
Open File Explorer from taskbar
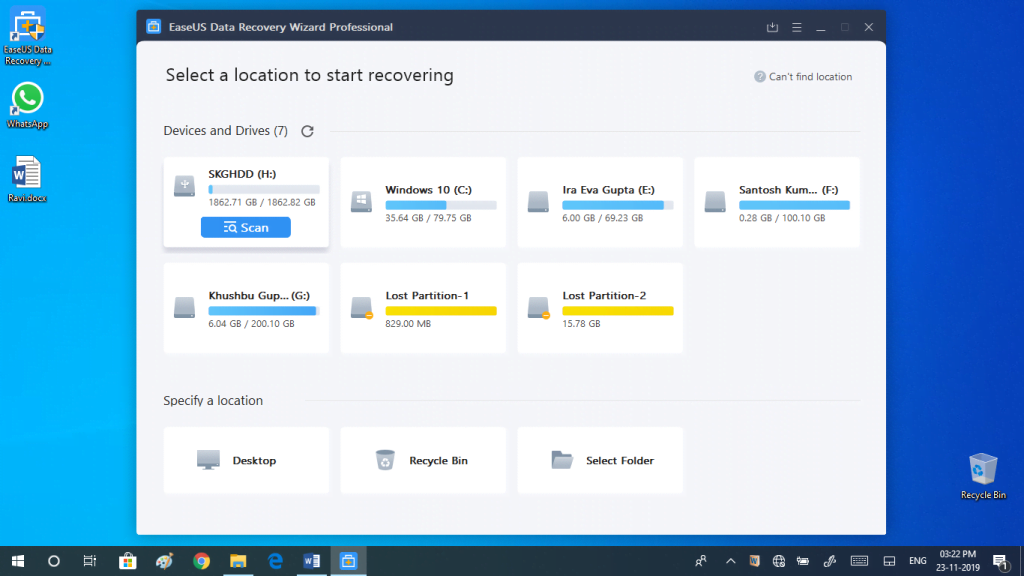click(238, 561)
